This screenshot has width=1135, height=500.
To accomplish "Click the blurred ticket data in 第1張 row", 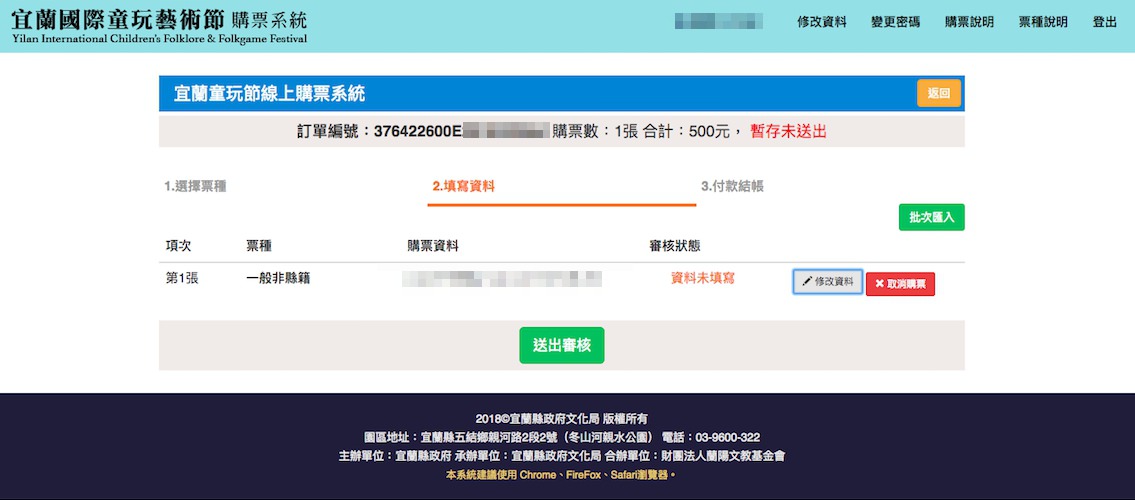I will [502, 278].
